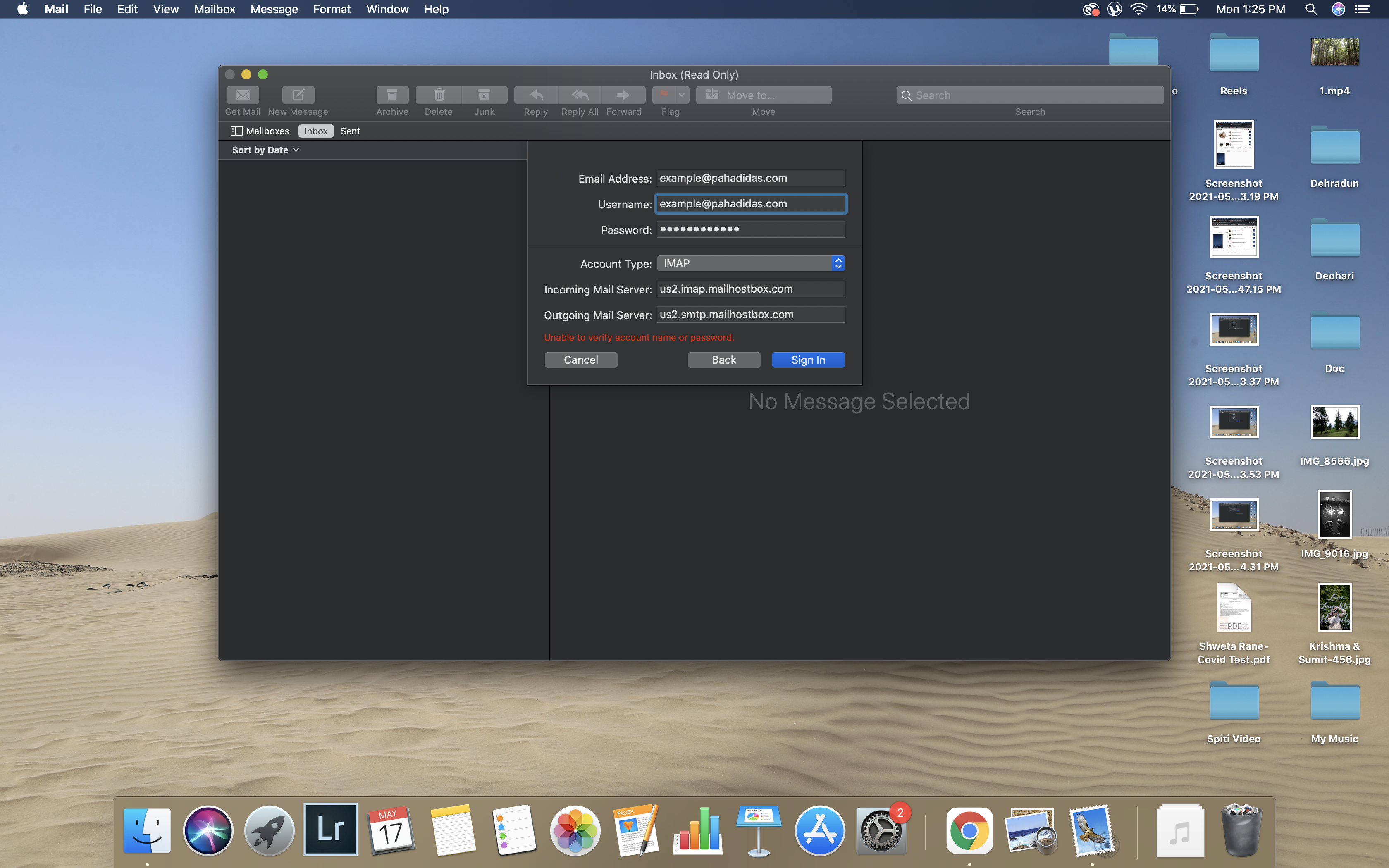This screenshot has height=868, width=1389.
Task: Click the Siri menu bar icon
Action: 1339,9
